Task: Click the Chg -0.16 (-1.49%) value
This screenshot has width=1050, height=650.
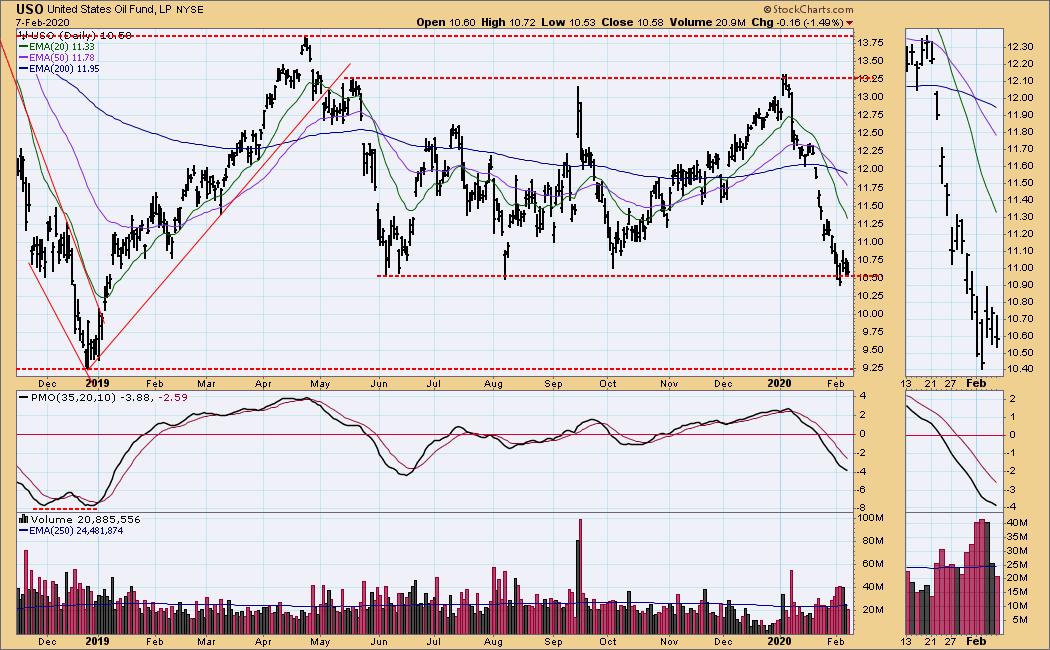Action: click(x=797, y=22)
